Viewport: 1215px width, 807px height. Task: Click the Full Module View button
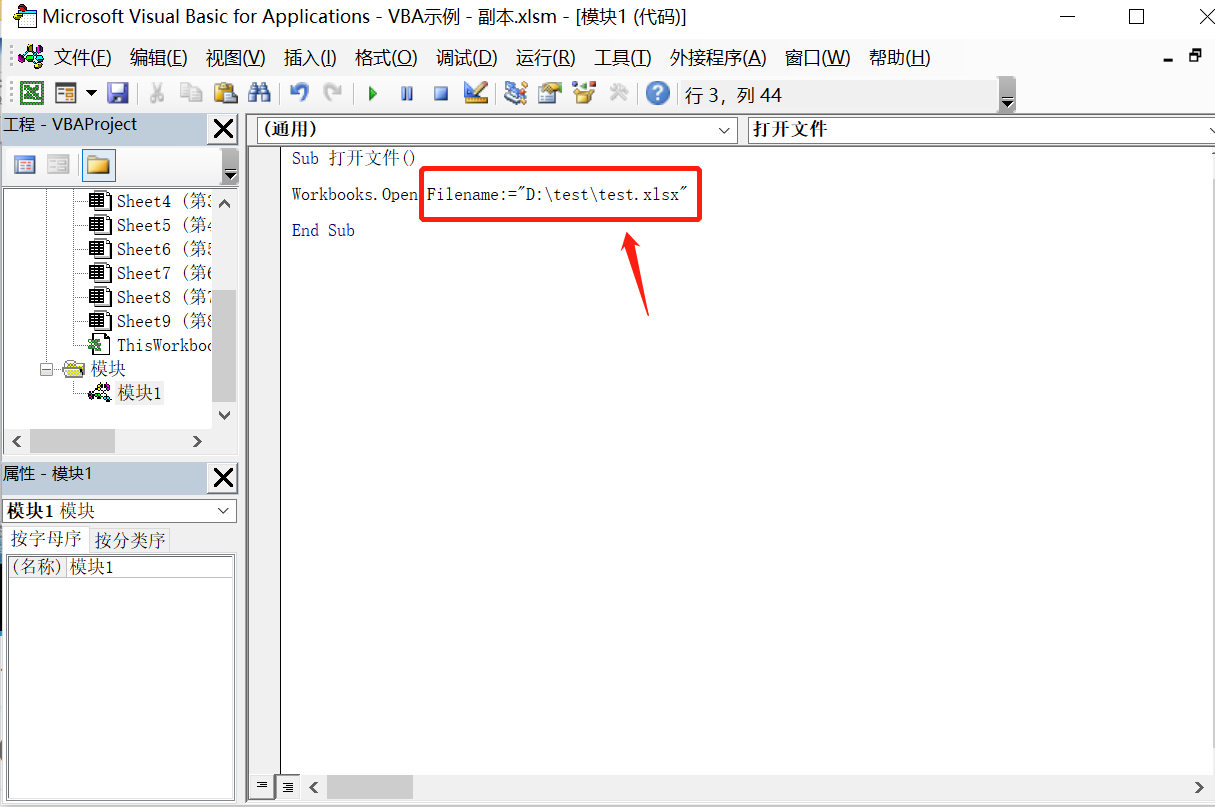tap(287, 786)
